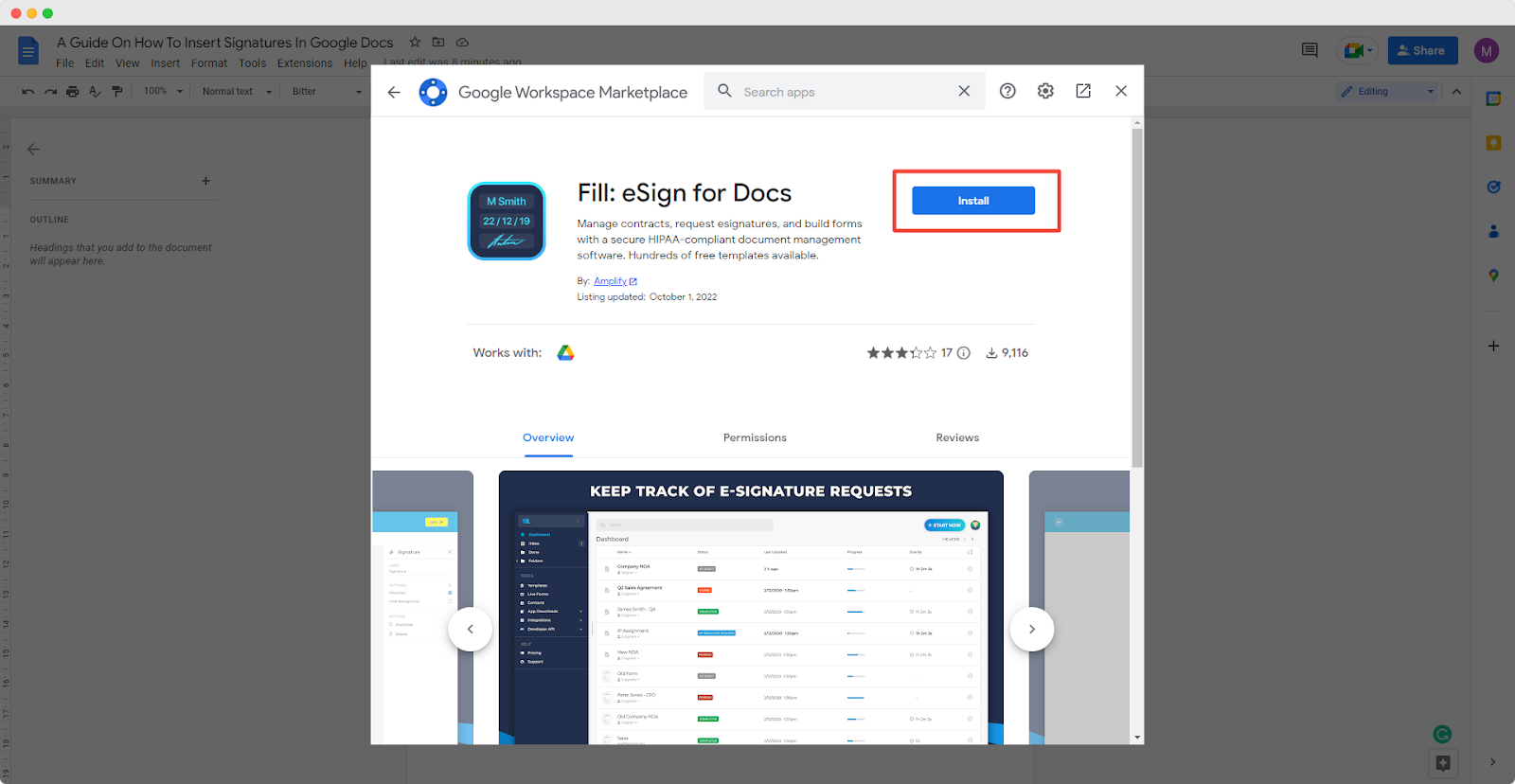The width and height of the screenshot is (1515, 784).
Task: Click the Undo toolbar icon
Action: (x=28, y=92)
